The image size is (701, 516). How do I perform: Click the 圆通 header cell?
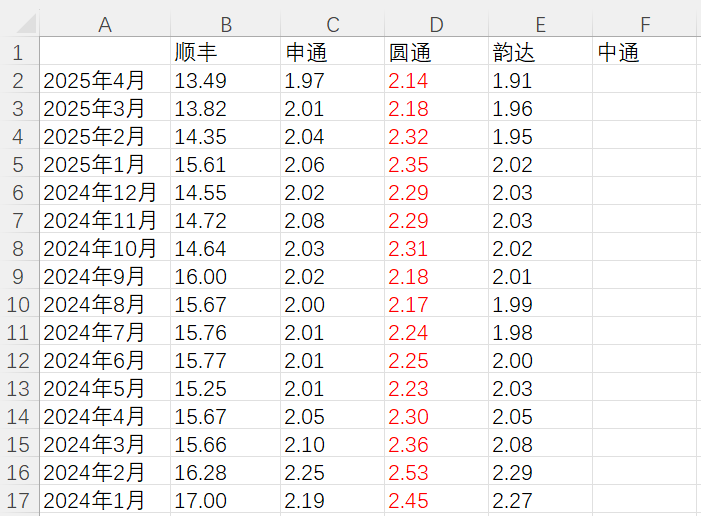tap(437, 52)
